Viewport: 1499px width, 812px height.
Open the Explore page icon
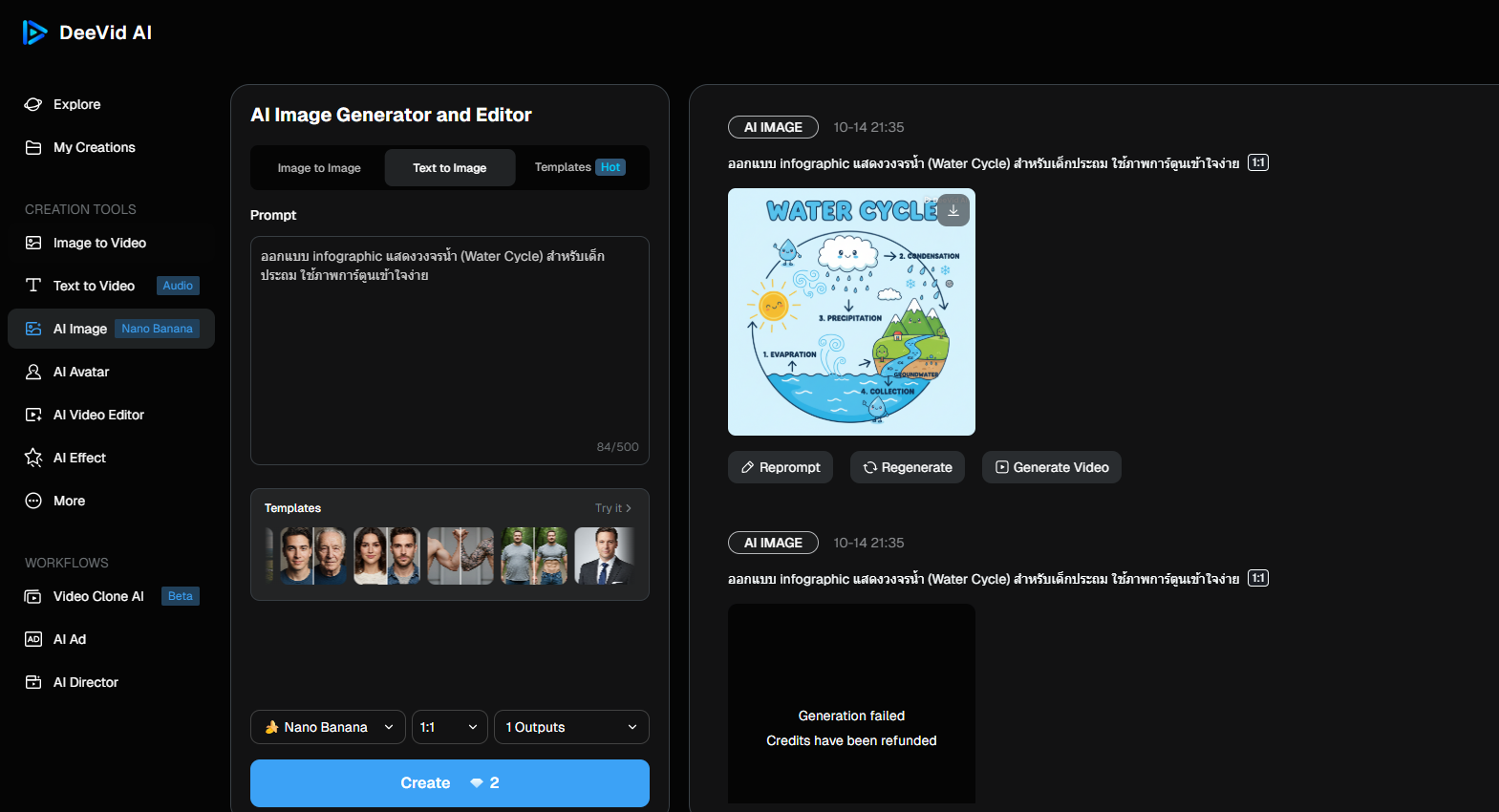(x=33, y=104)
